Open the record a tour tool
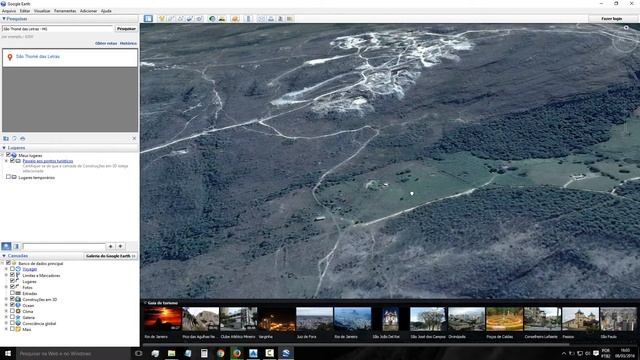The image size is (640, 360). 199,19
